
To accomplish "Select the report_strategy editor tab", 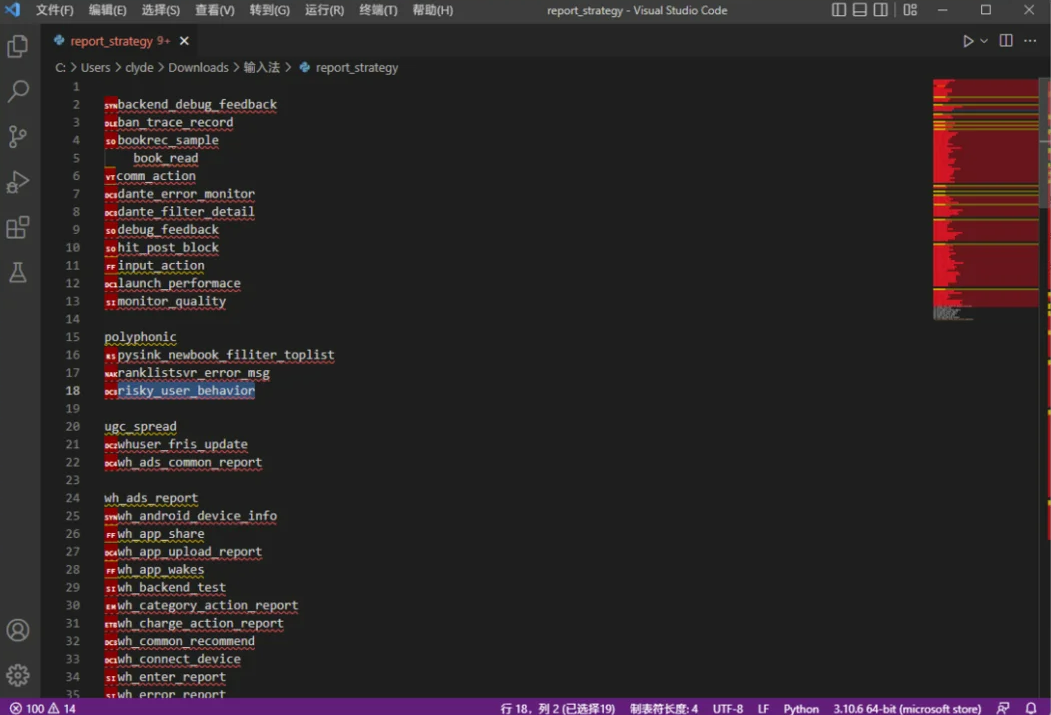I will (121, 42).
